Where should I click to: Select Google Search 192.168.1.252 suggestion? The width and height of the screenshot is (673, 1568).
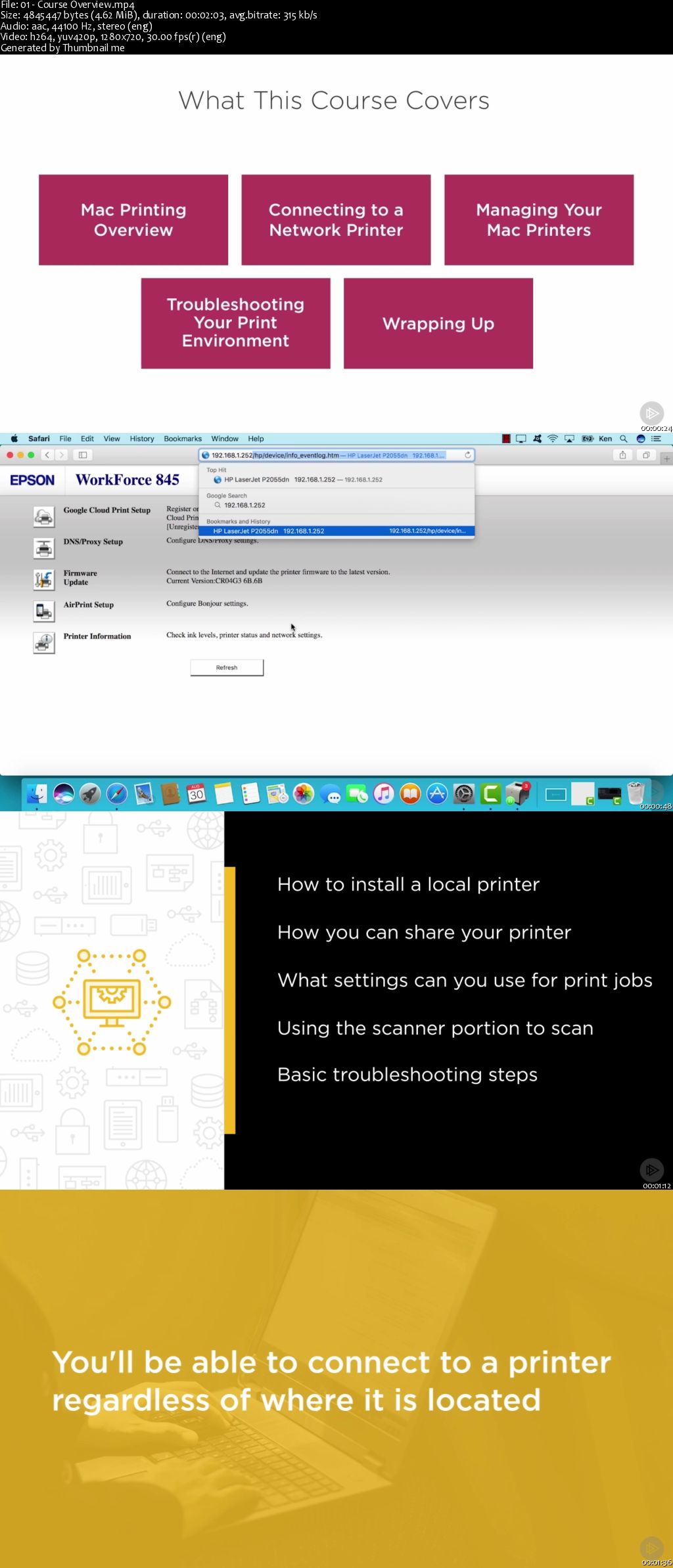[336, 505]
